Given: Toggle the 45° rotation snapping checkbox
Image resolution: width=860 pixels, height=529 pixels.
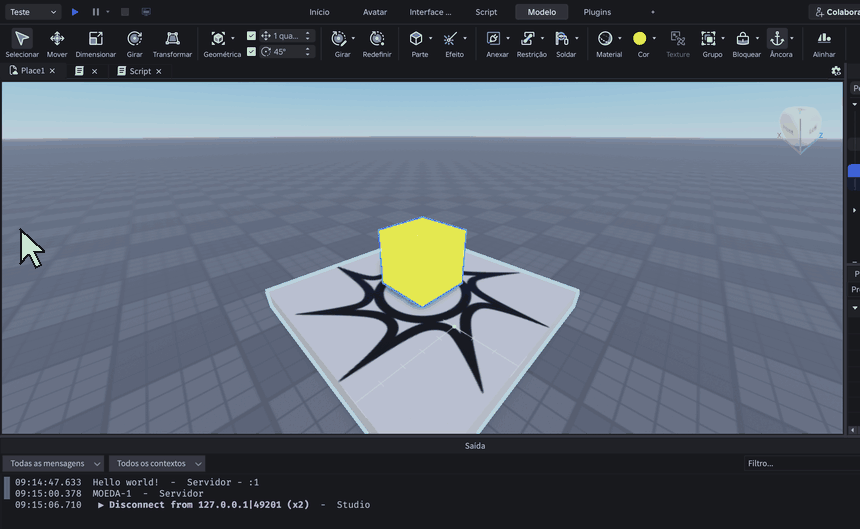Looking at the screenshot, I should pyautogui.click(x=251, y=52).
